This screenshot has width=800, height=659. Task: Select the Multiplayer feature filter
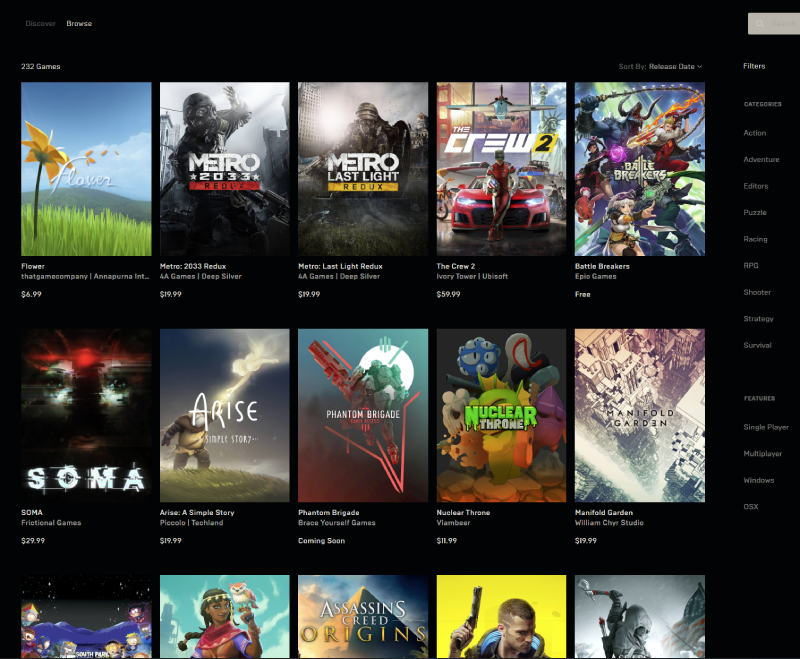tap(762, 453)
